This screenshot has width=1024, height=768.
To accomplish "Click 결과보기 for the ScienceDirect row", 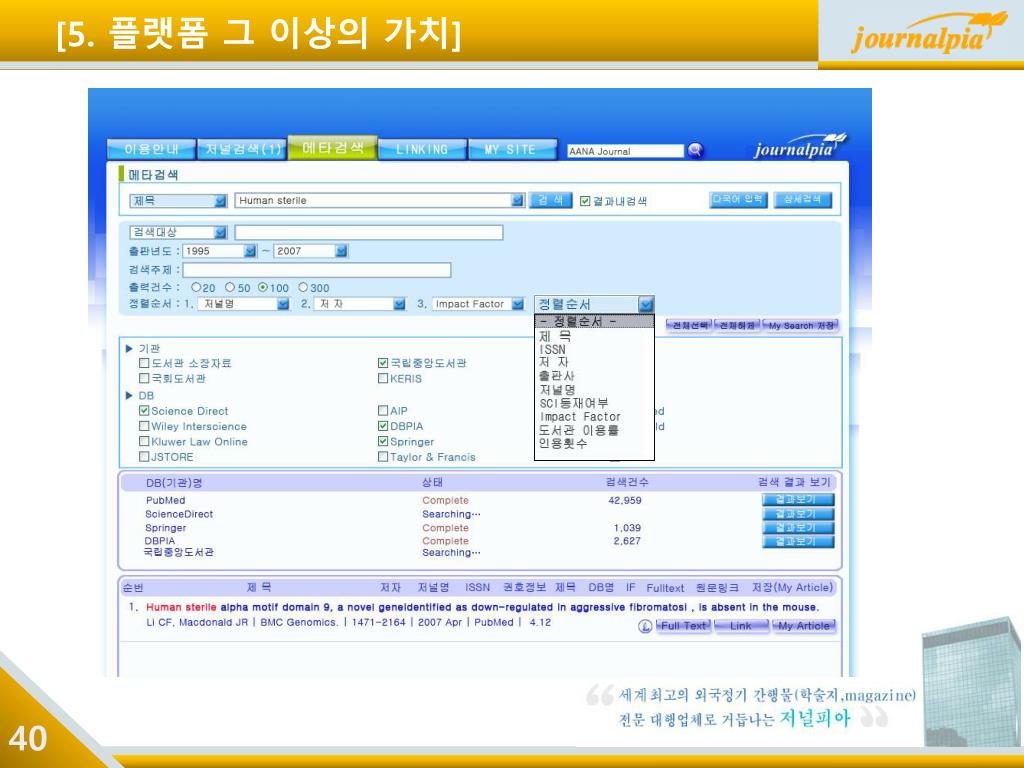I will pyautogui.click(x=798, y=514).
